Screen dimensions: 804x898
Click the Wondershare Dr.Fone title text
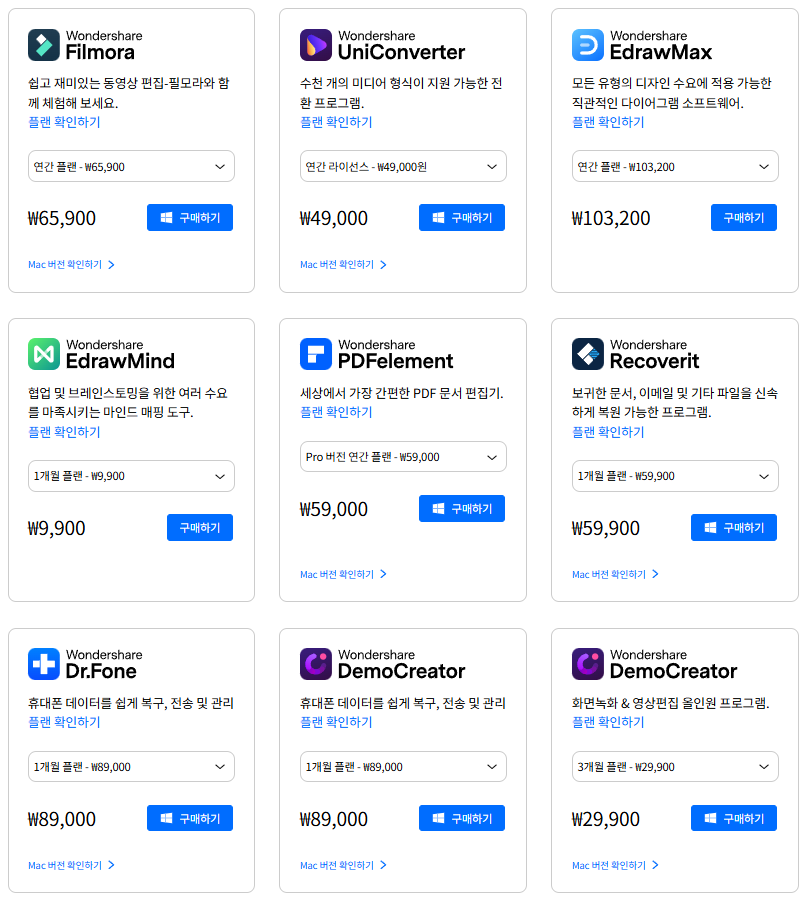point(104,664)
